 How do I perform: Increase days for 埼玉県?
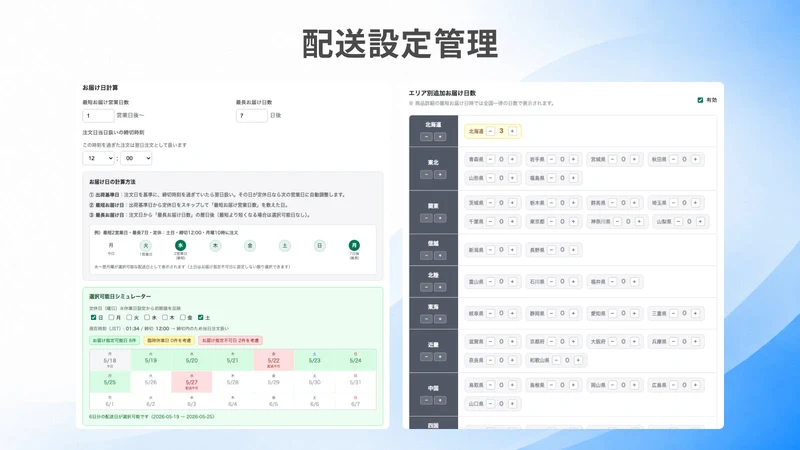pos(695,203)
